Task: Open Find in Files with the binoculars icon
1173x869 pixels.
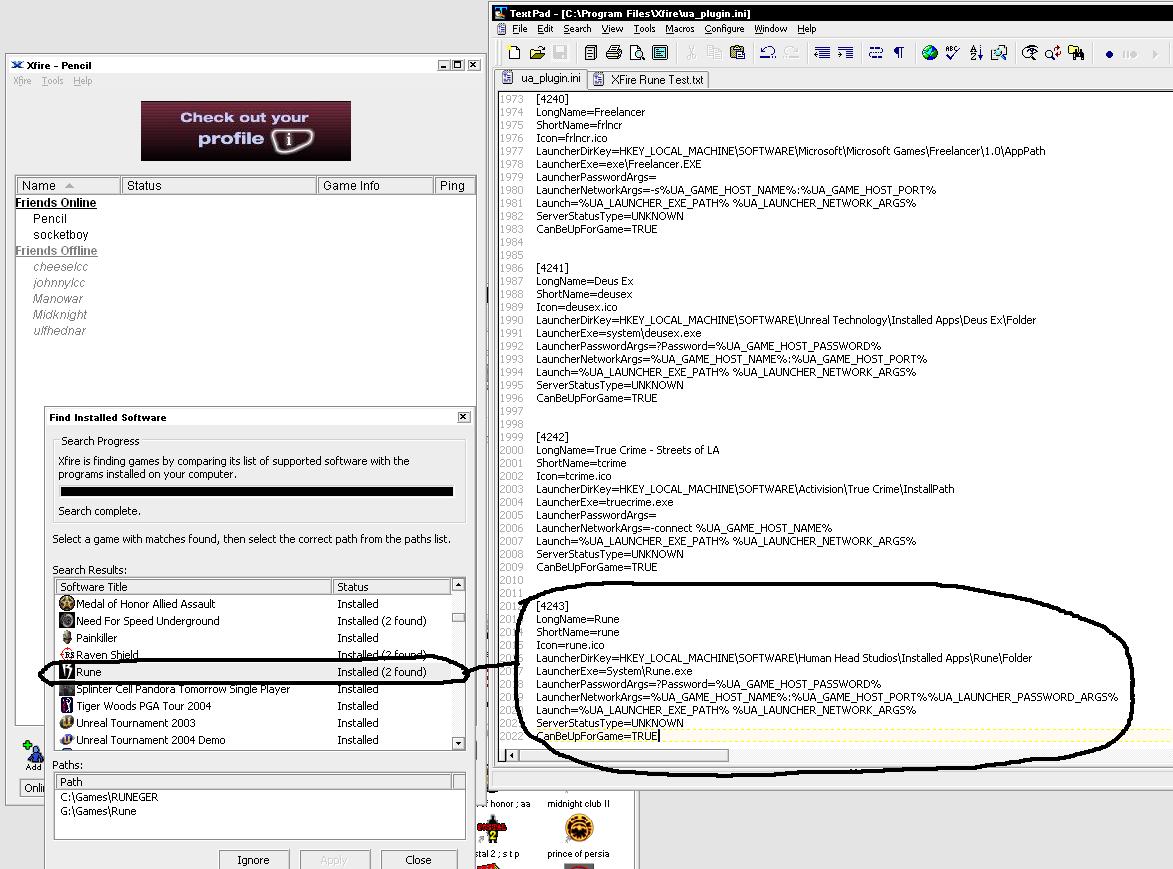Action: [x=1076, y=52]
